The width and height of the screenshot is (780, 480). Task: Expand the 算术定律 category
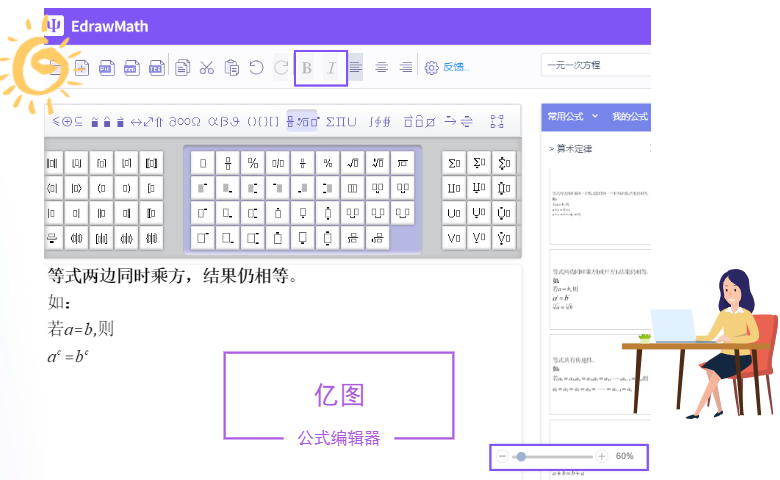571,148
